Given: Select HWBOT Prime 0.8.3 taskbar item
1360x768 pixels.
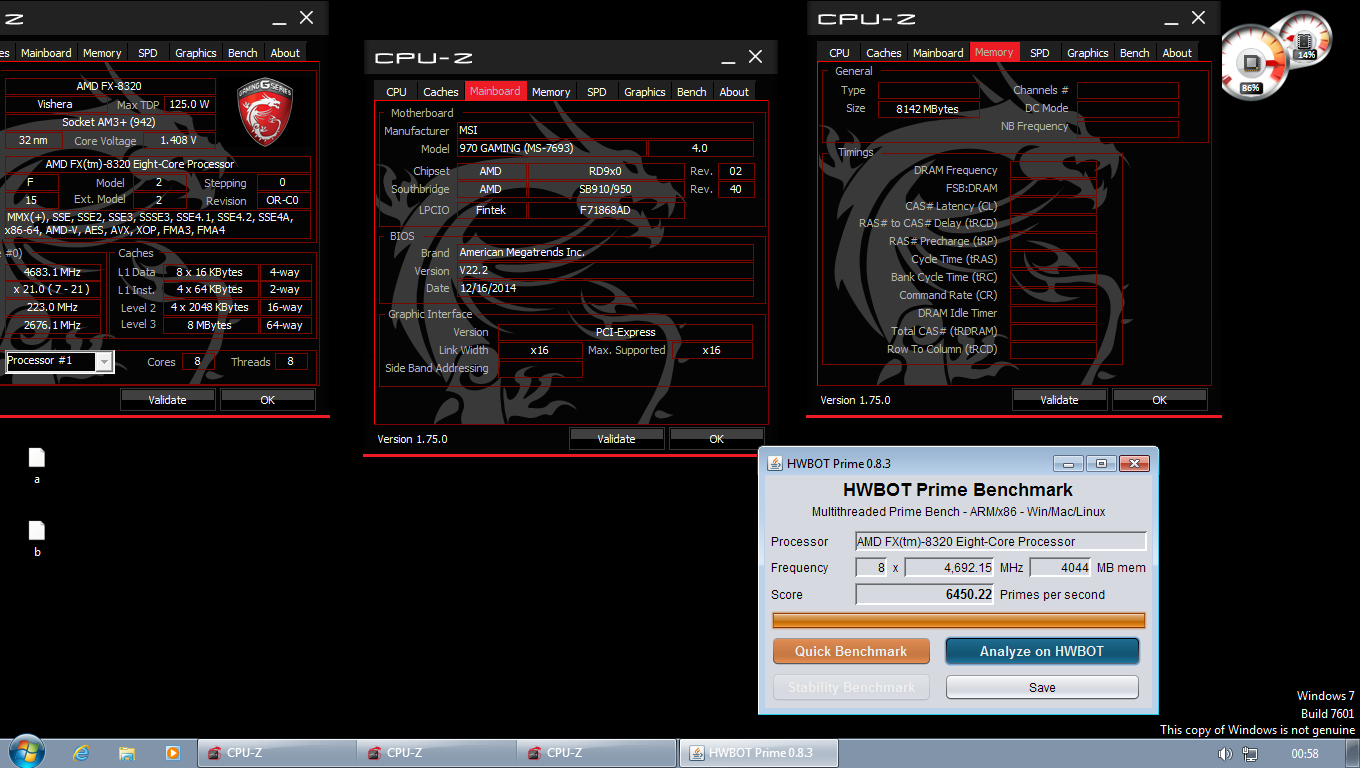Looking at the screenshot, I should tap(758, 753).
